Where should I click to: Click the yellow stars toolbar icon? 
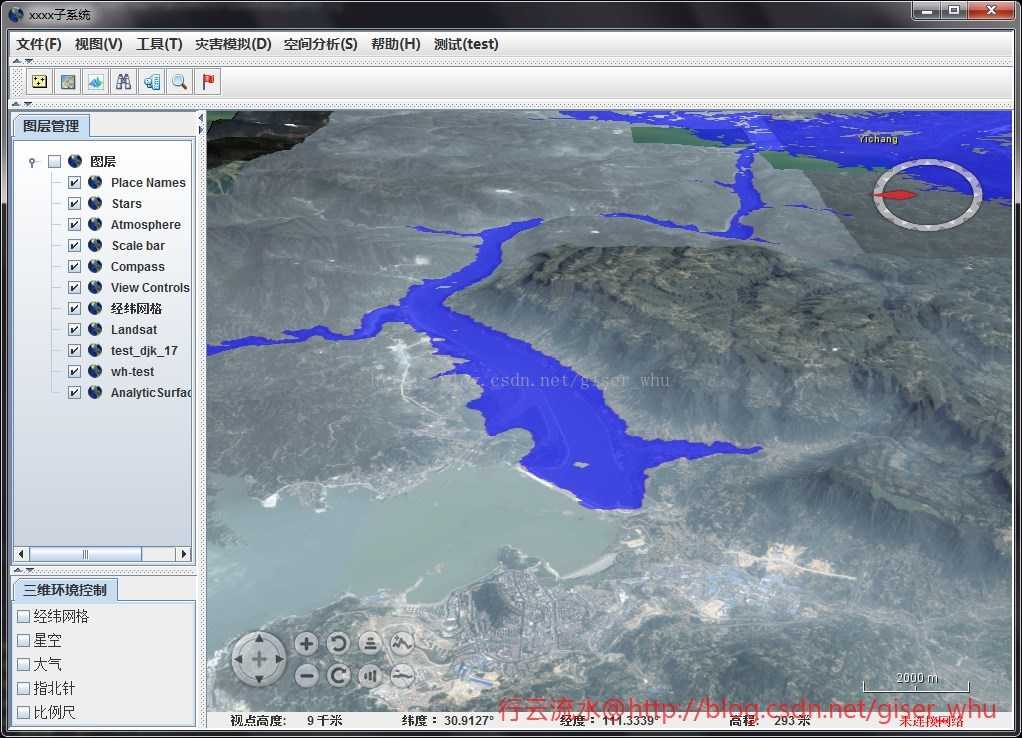39,82
